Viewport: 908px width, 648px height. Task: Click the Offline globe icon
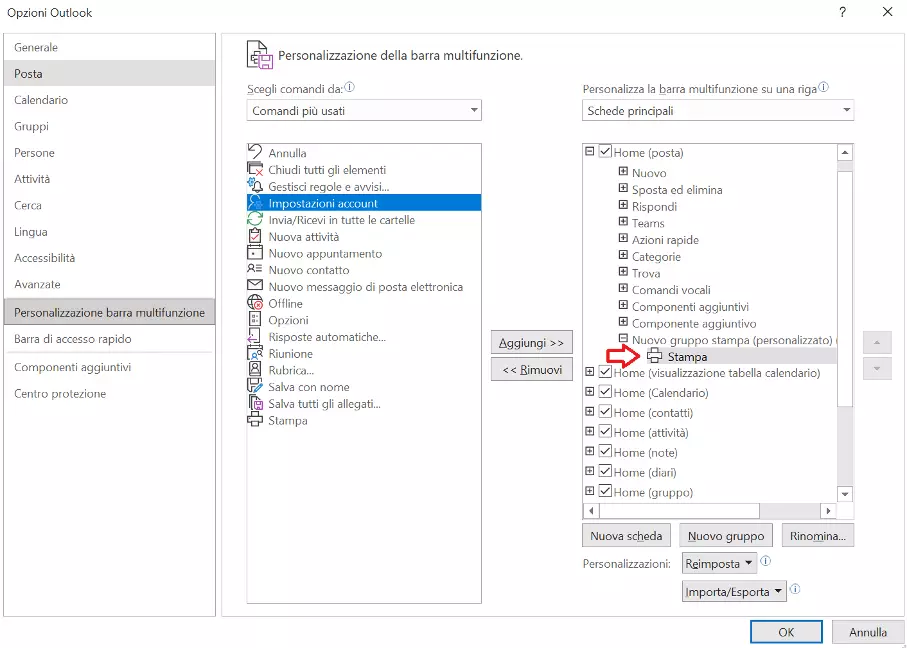(x=255, y=303)
